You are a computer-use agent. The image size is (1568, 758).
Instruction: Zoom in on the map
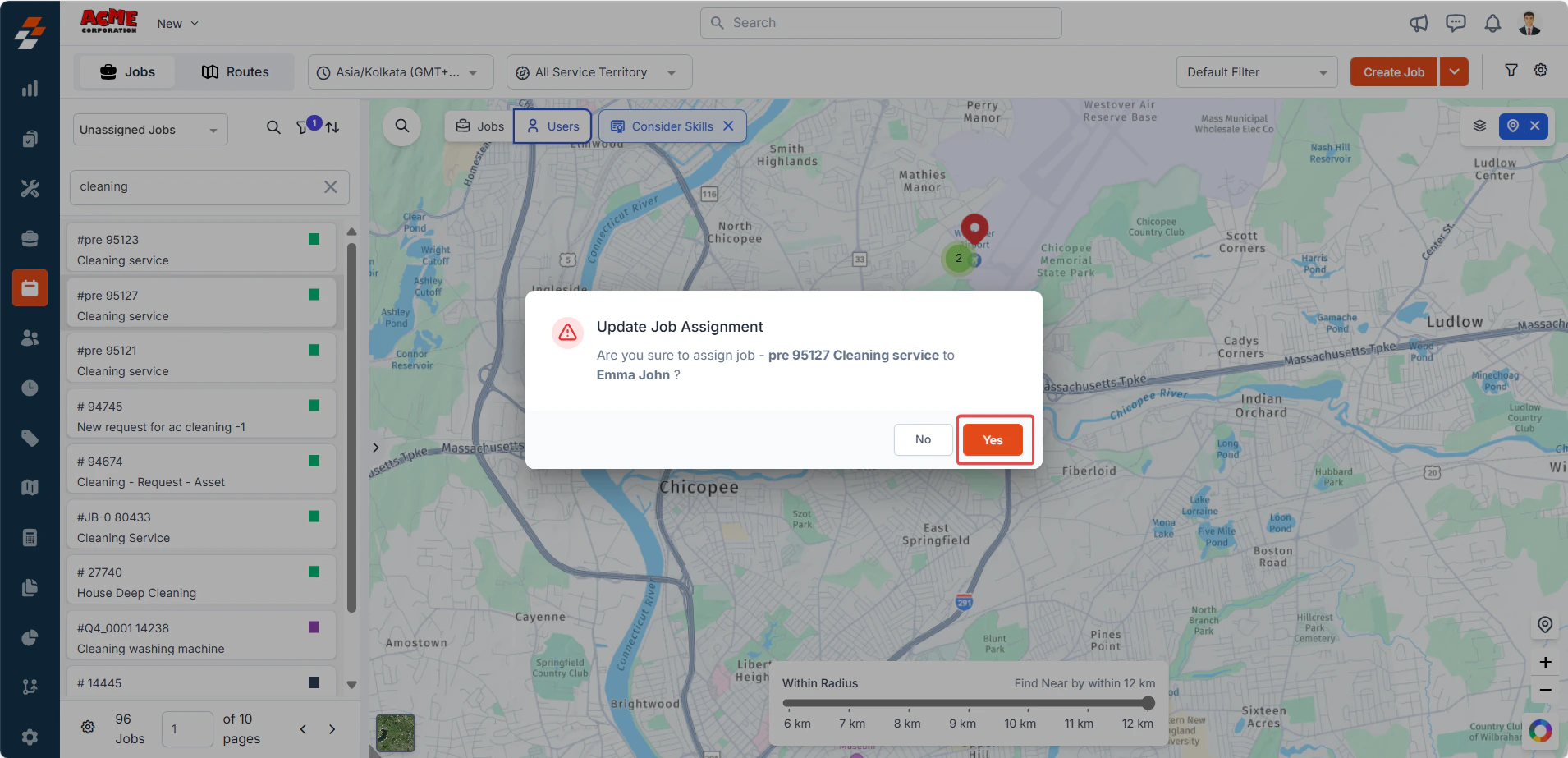pyautogui.click(x=1545, y=662)
